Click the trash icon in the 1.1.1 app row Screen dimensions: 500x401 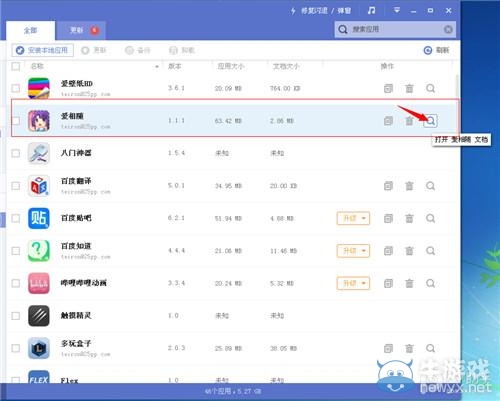coord(409,121)
